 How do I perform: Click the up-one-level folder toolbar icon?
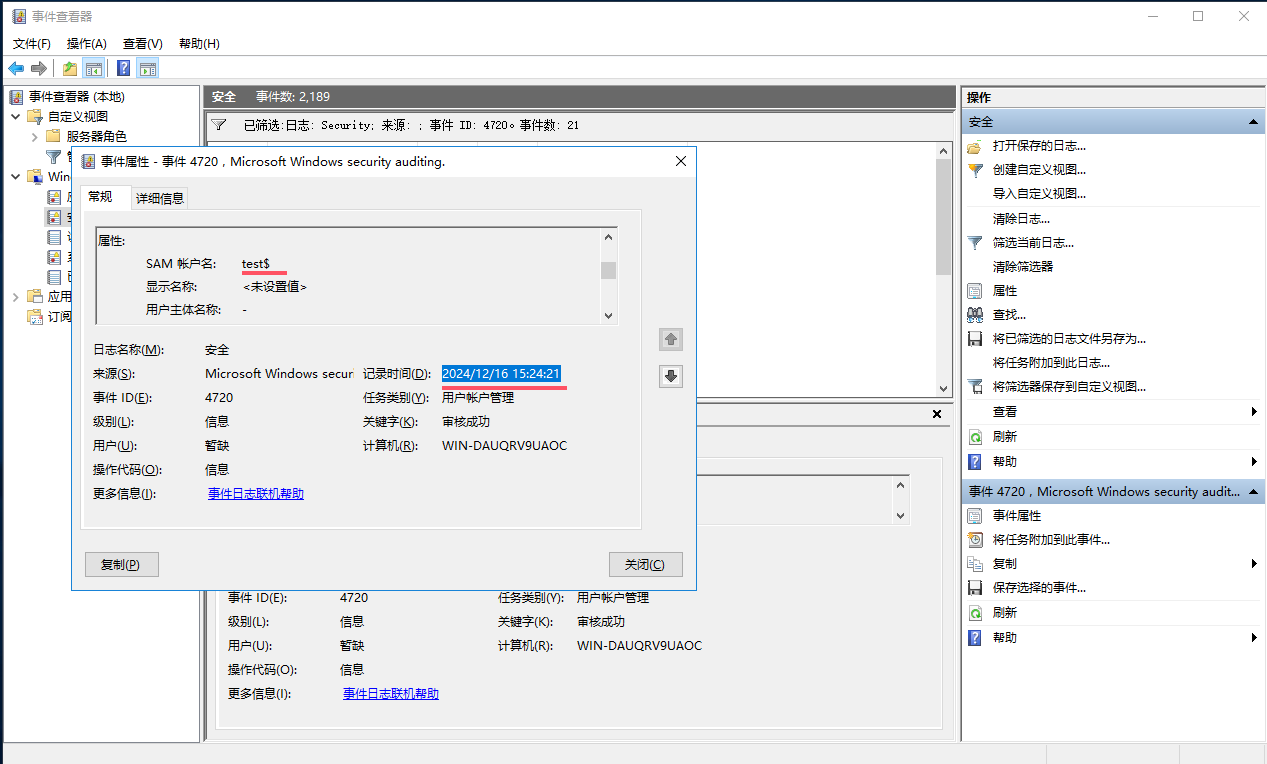[x=69, y=68]
